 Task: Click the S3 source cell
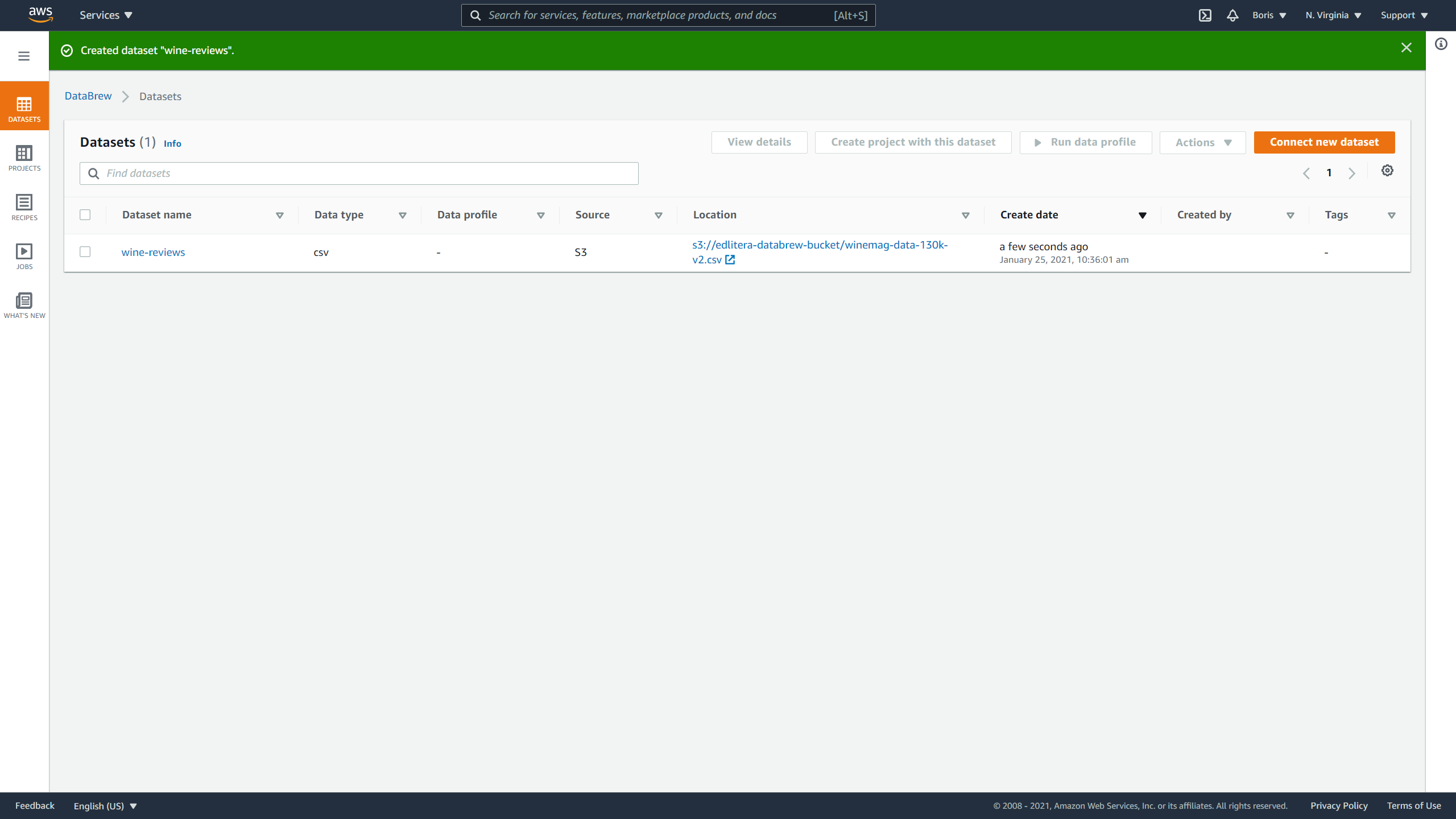click(581, 252)
